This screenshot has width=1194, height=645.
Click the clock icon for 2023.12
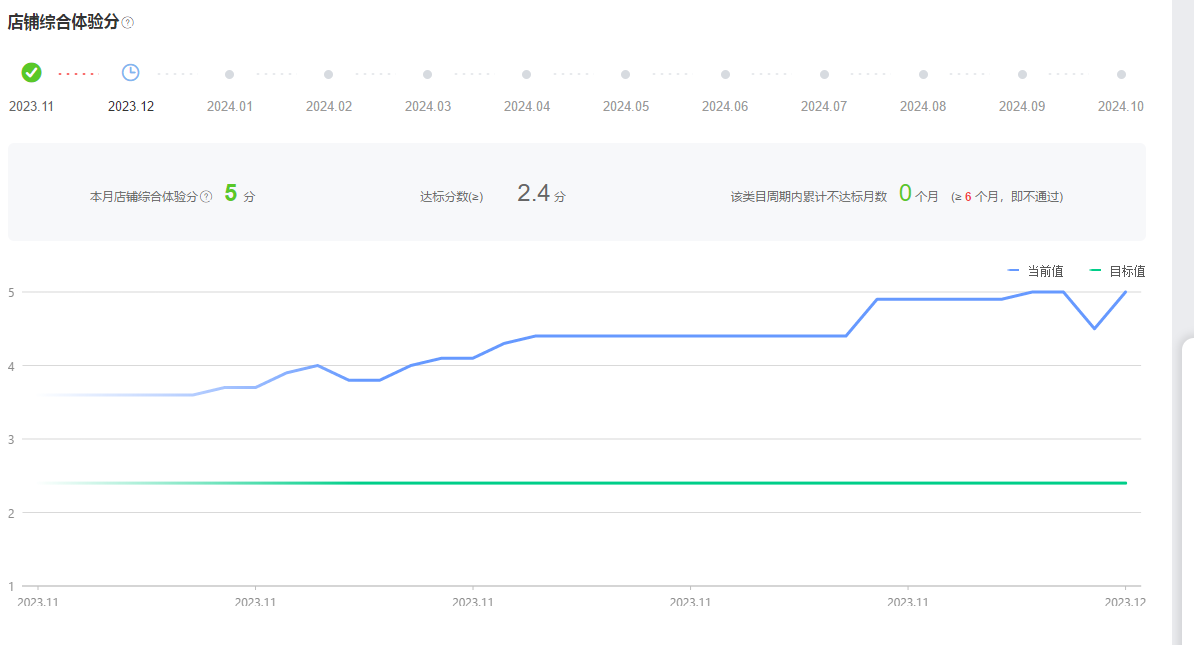coord(131,72)
